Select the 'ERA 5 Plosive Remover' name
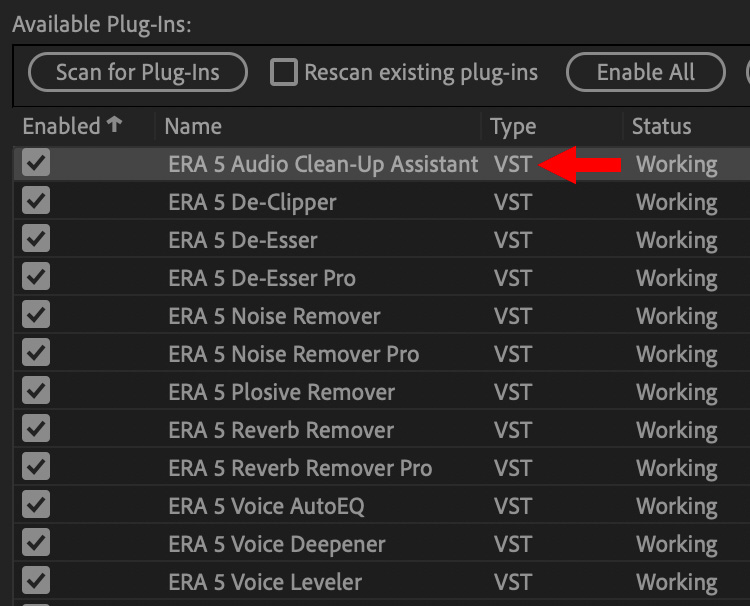 tap(282, 392)
